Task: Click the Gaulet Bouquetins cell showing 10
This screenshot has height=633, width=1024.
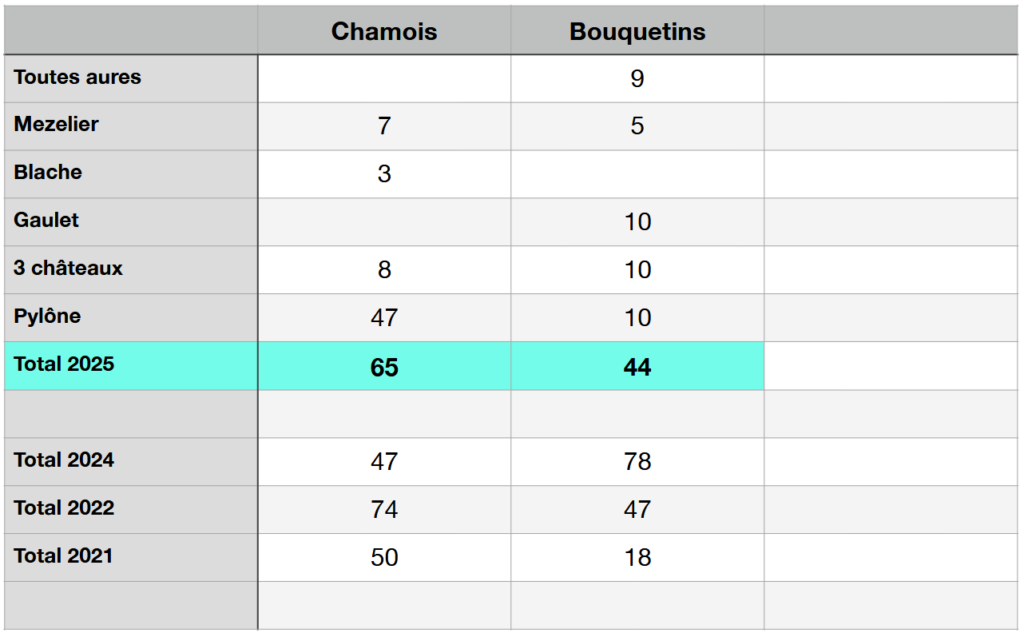Action: point(637,222)
